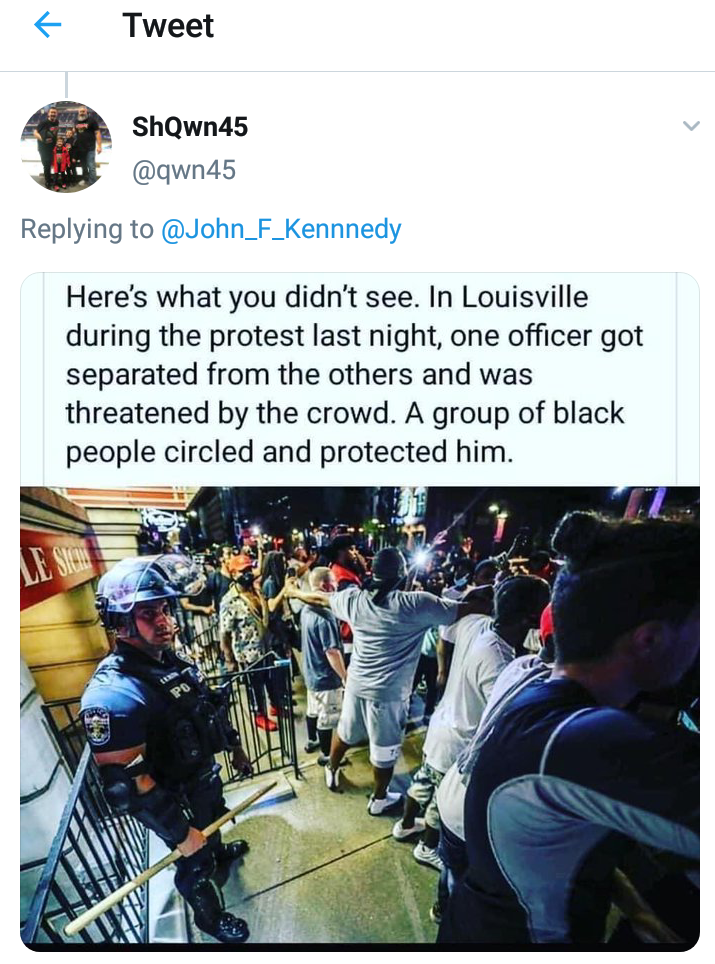The height and width of the screenshot is (964, 715).
Task: Tap the police shoulder patch badge
Action: click(98, 725)
